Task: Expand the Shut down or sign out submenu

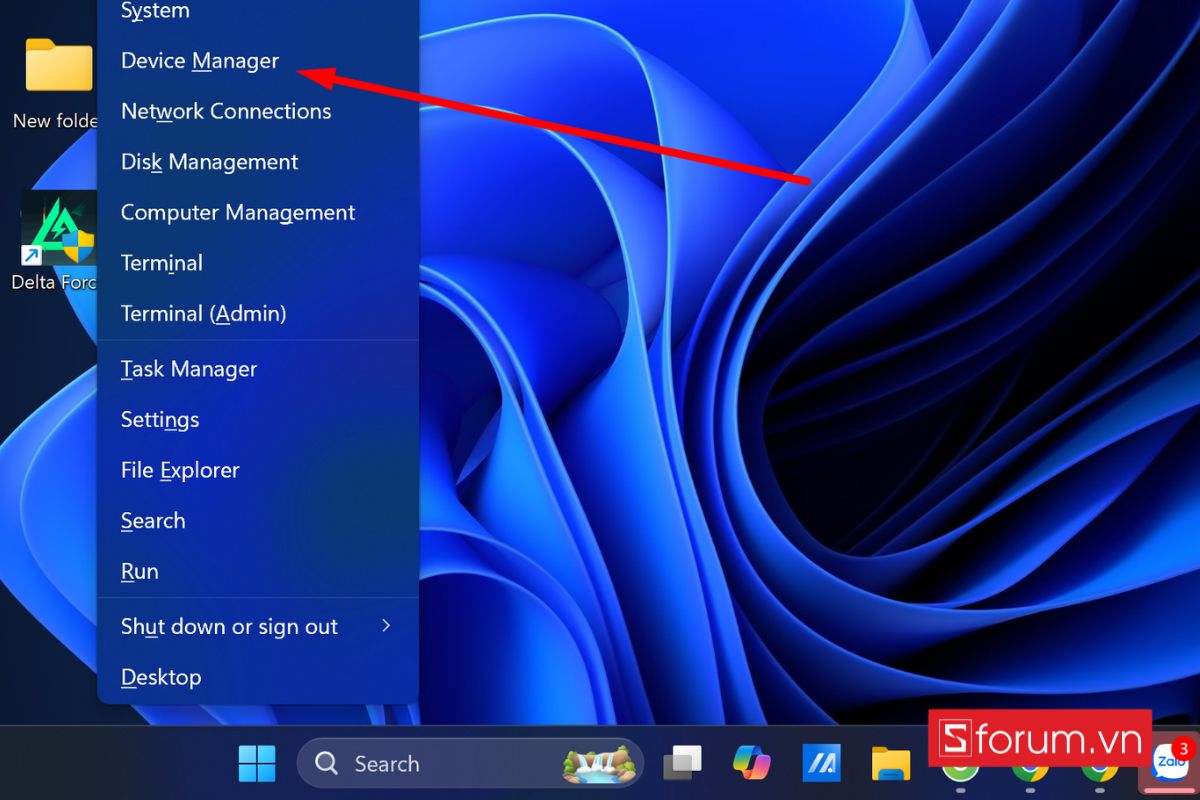Action: tap(258, 627)
